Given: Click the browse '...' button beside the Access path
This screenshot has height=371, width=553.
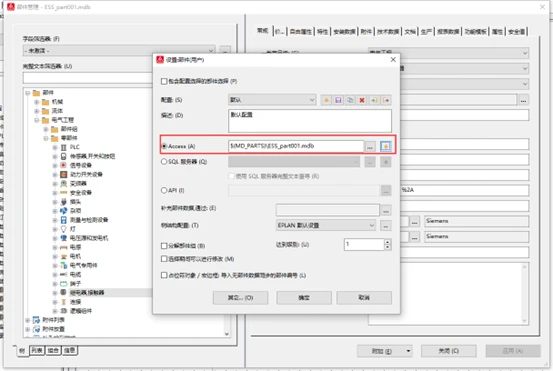Looking at the screenshot, I should point(370,146).
